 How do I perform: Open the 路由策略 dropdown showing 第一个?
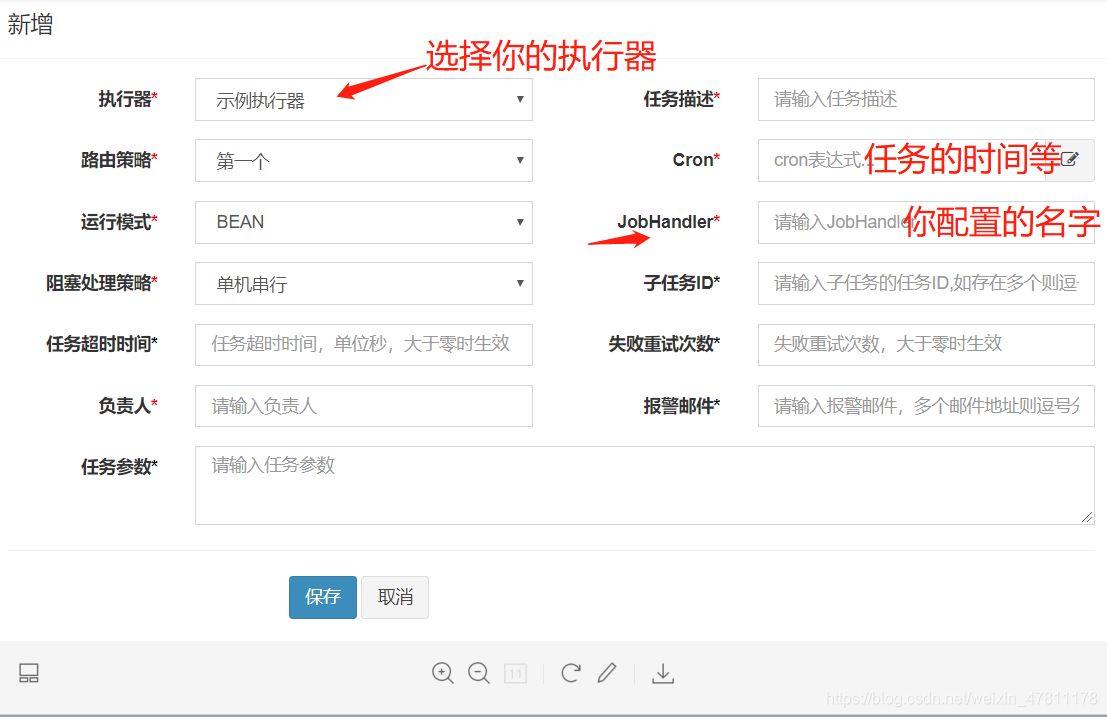click(364, 160)
